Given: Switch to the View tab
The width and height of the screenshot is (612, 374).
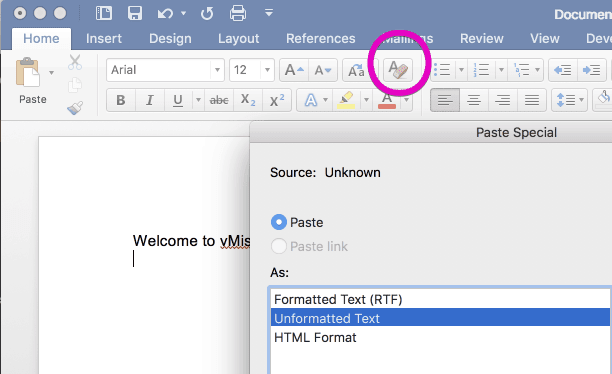Looking at the screenshot, I should (544, 39).
